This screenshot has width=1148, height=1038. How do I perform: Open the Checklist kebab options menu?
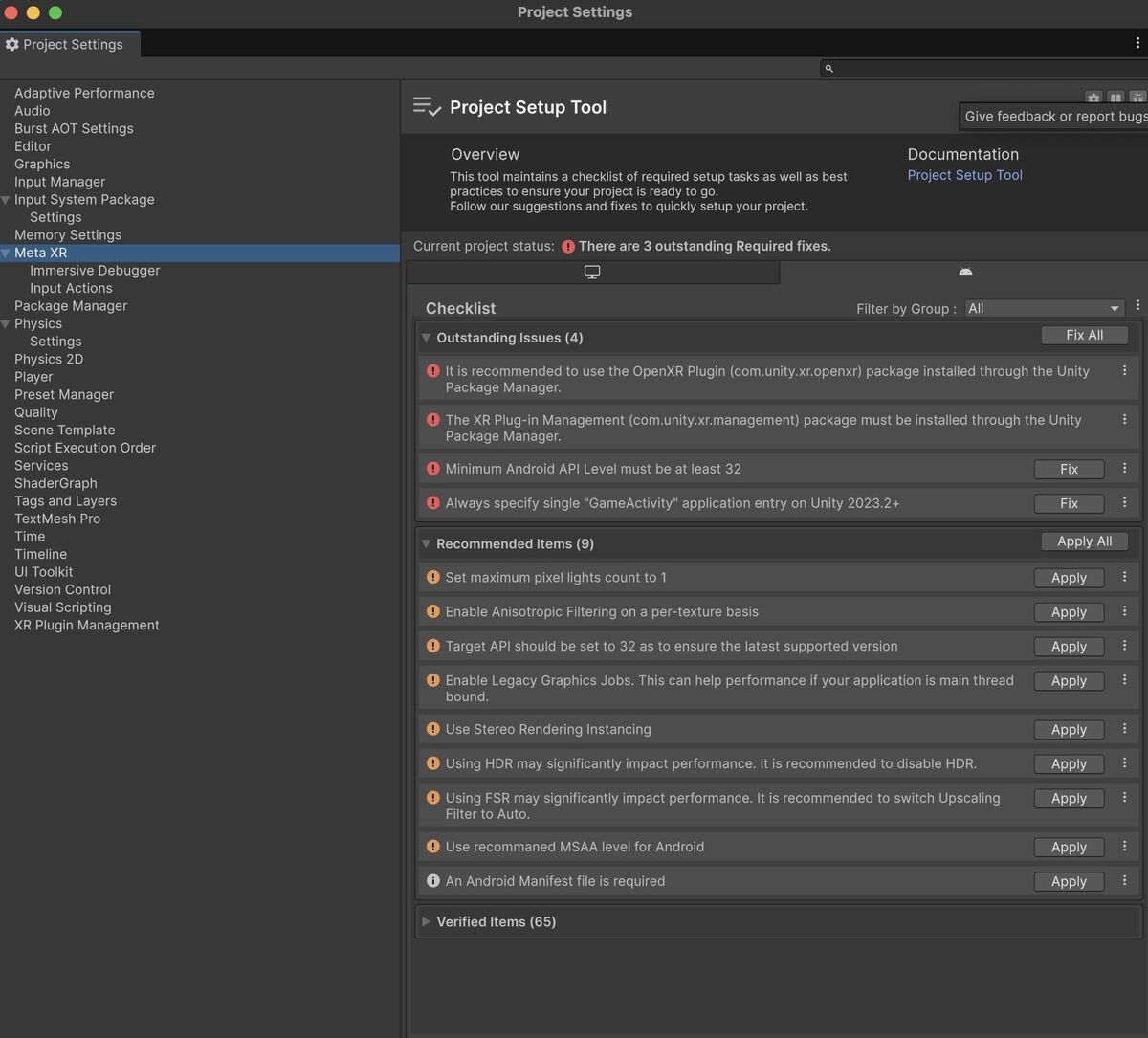pyautogui.click(x=1137, y=307)
